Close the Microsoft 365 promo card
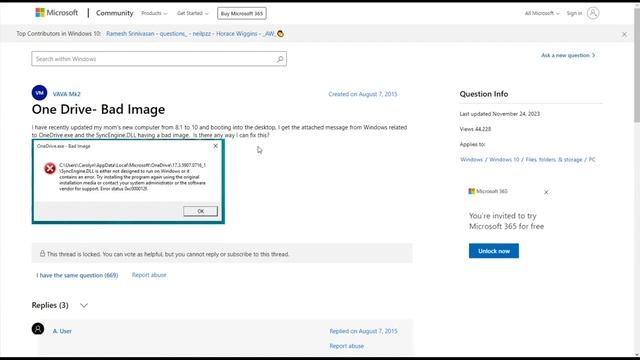The height and width of the screenshot is (360, 640). coord(546,192)
